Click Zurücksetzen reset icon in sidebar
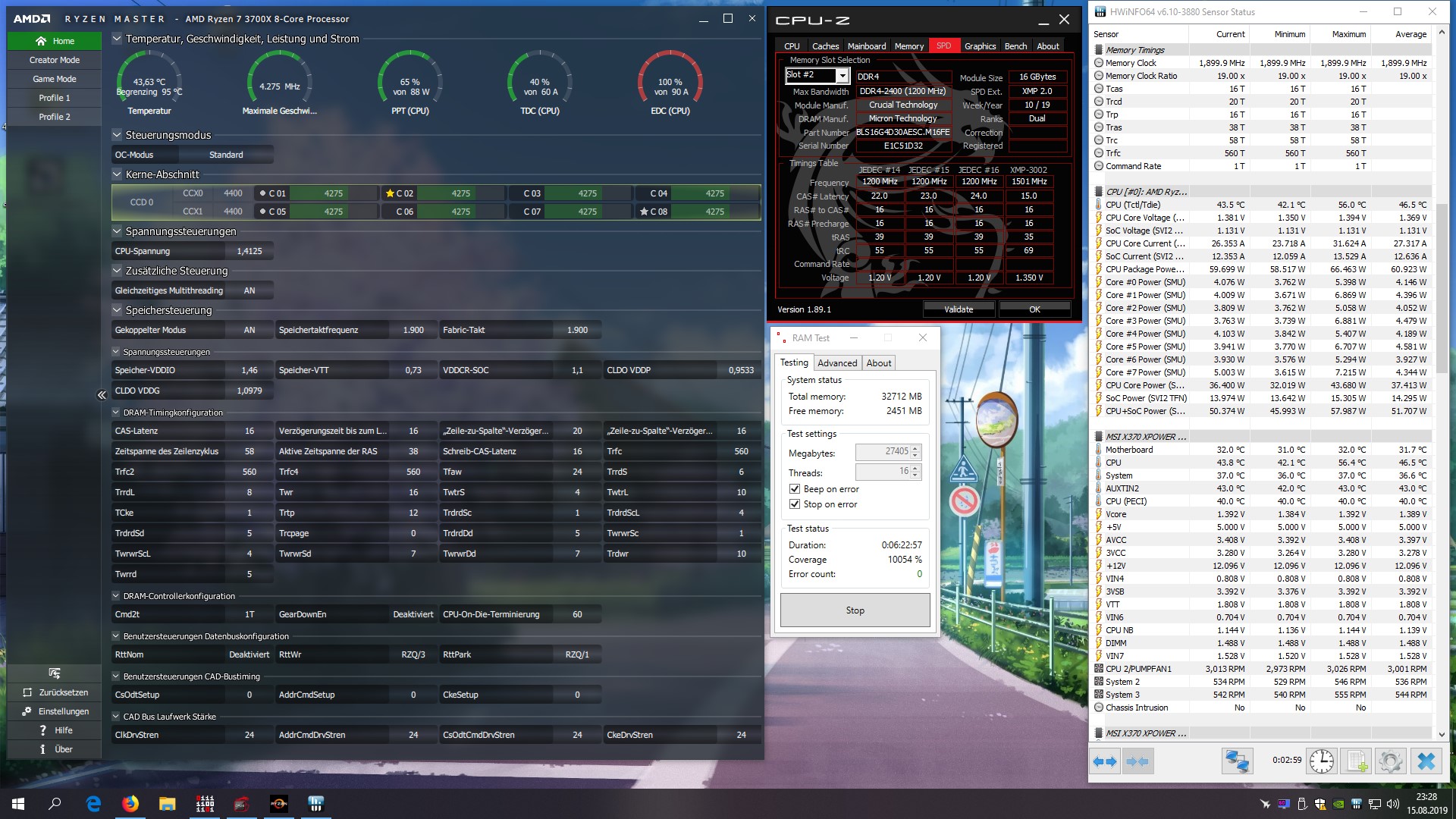The height and width of the screenshot is (819, 1456). click(x=28, y=692)
